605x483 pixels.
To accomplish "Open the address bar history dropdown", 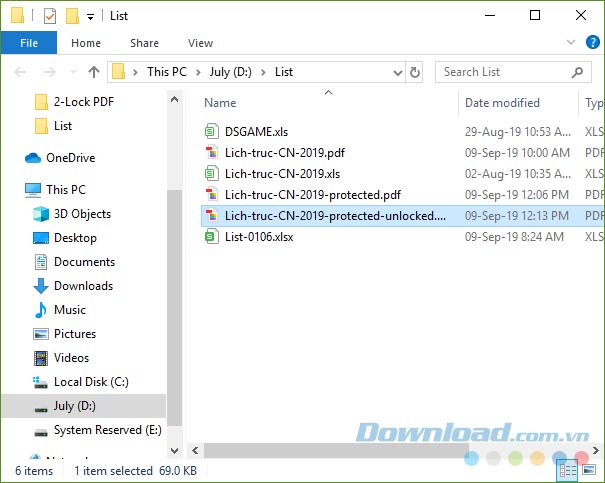I will 397,72.
